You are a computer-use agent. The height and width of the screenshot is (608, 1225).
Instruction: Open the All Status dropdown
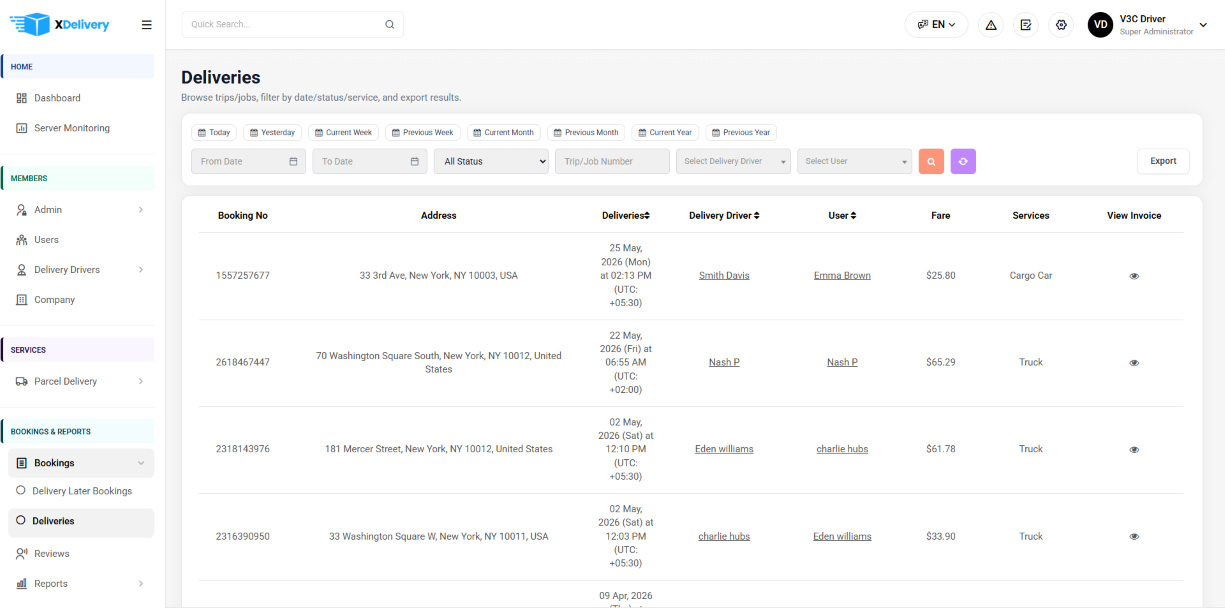point(491,161)
